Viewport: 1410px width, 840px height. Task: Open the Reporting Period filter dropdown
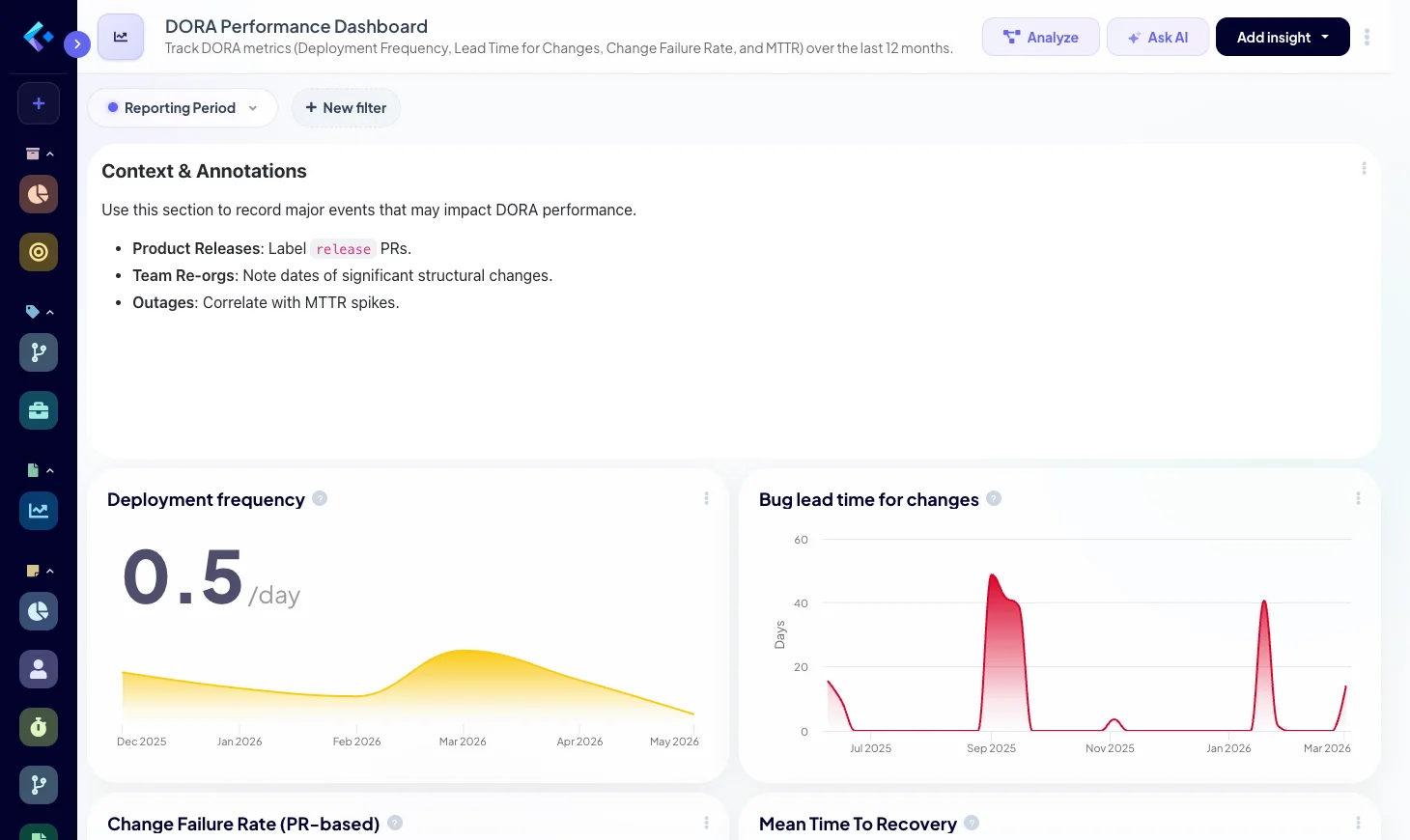[182, 108]
